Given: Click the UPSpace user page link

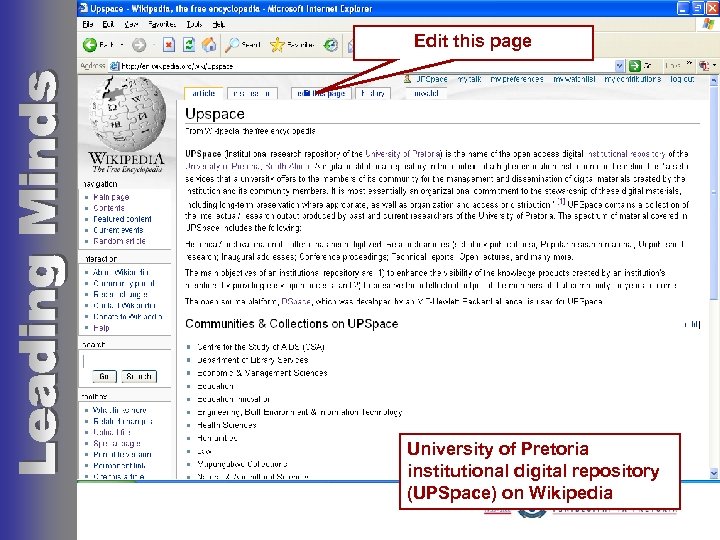Looking at the screenshot, I should pyautogui.click(x=432, y=79).
